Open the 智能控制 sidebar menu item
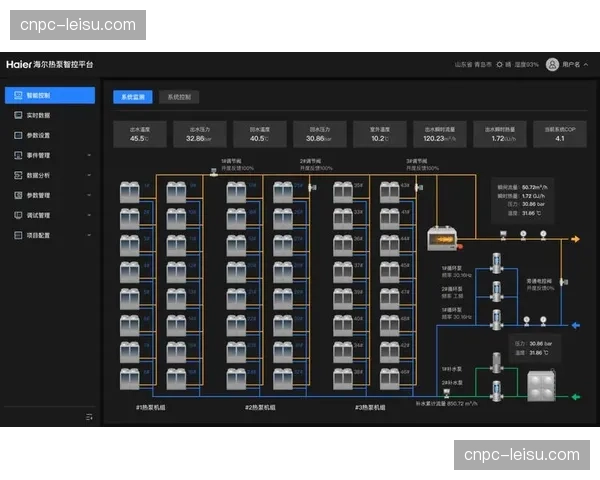Screen dimensions: 600x480 [49, 95]
